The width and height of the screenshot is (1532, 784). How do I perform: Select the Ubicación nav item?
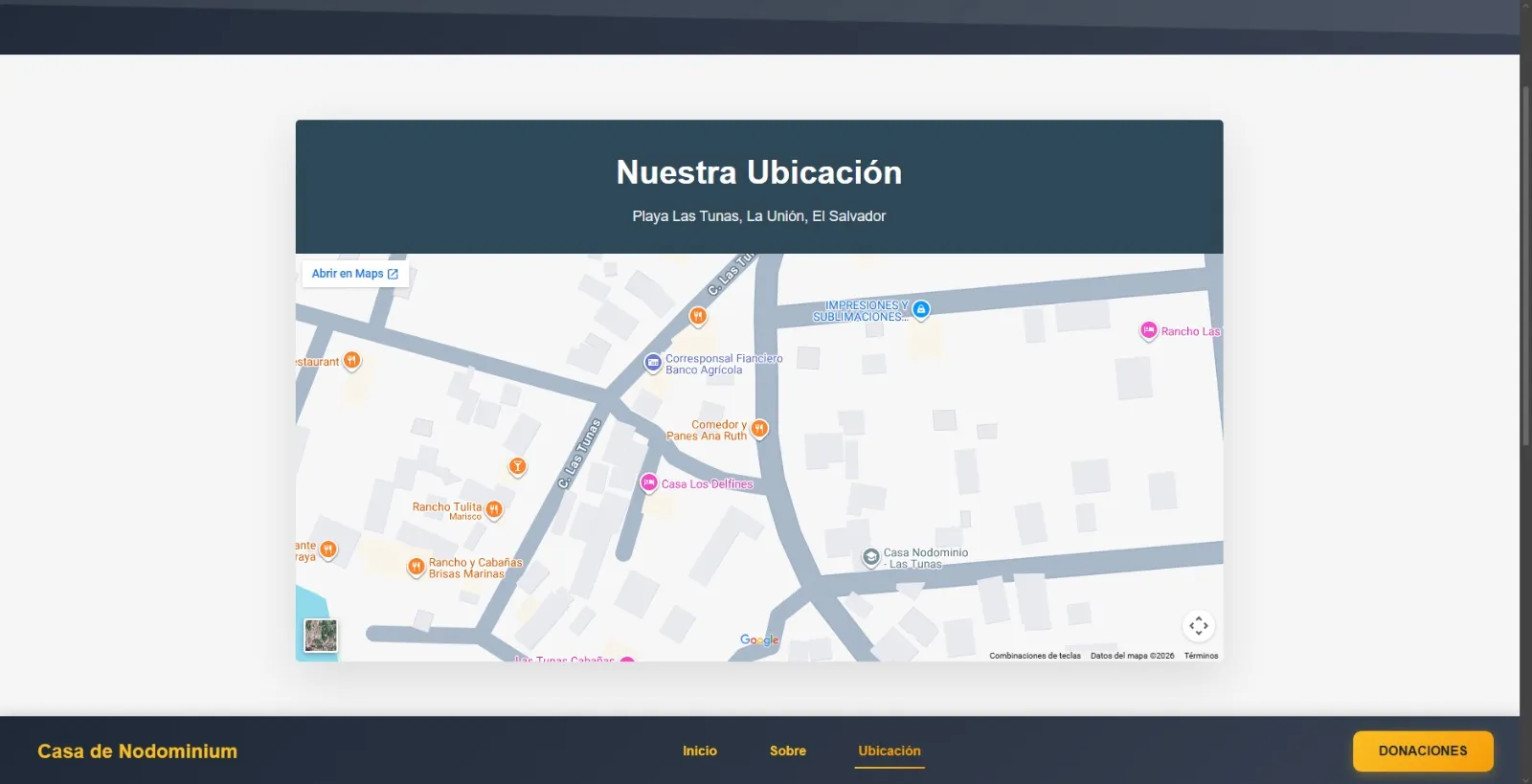click(890, 750)
